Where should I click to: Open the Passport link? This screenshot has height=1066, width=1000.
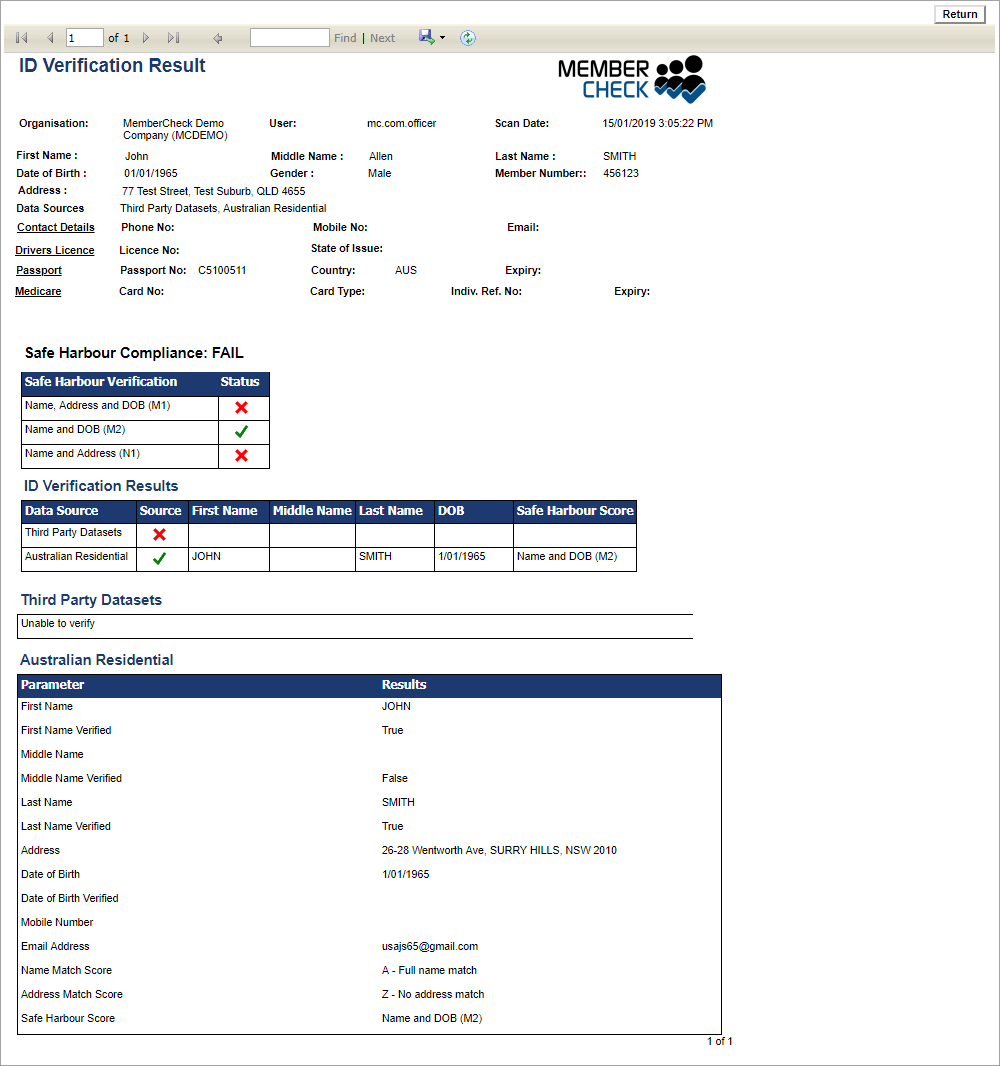(x=39, y=270)
